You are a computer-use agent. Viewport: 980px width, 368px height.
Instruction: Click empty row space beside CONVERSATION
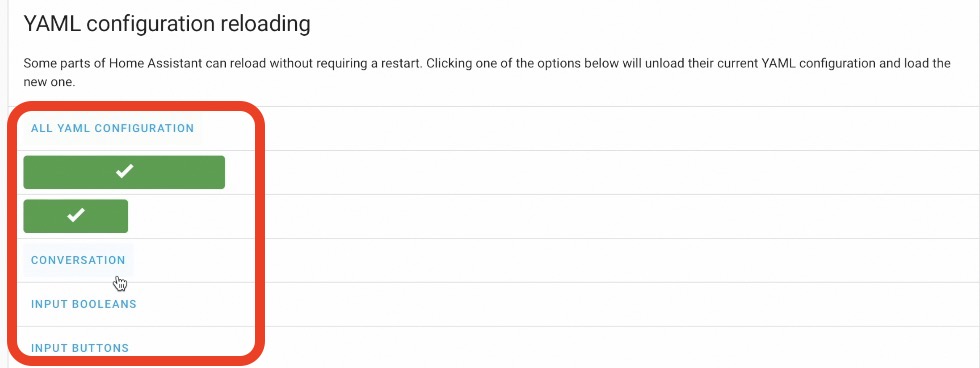coord(612,260)
